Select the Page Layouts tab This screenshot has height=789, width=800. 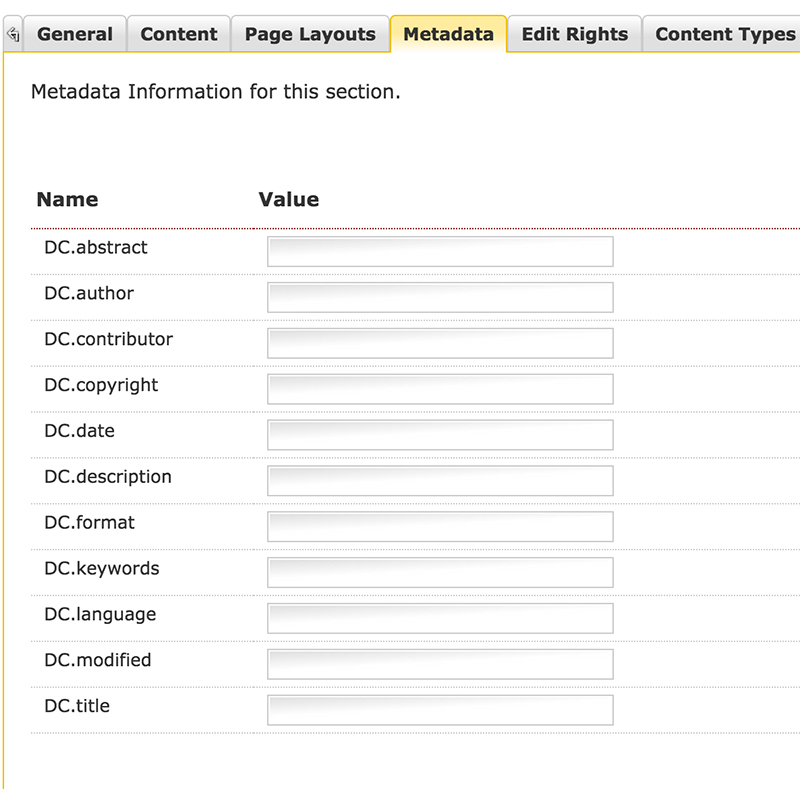tap(310, 34)
